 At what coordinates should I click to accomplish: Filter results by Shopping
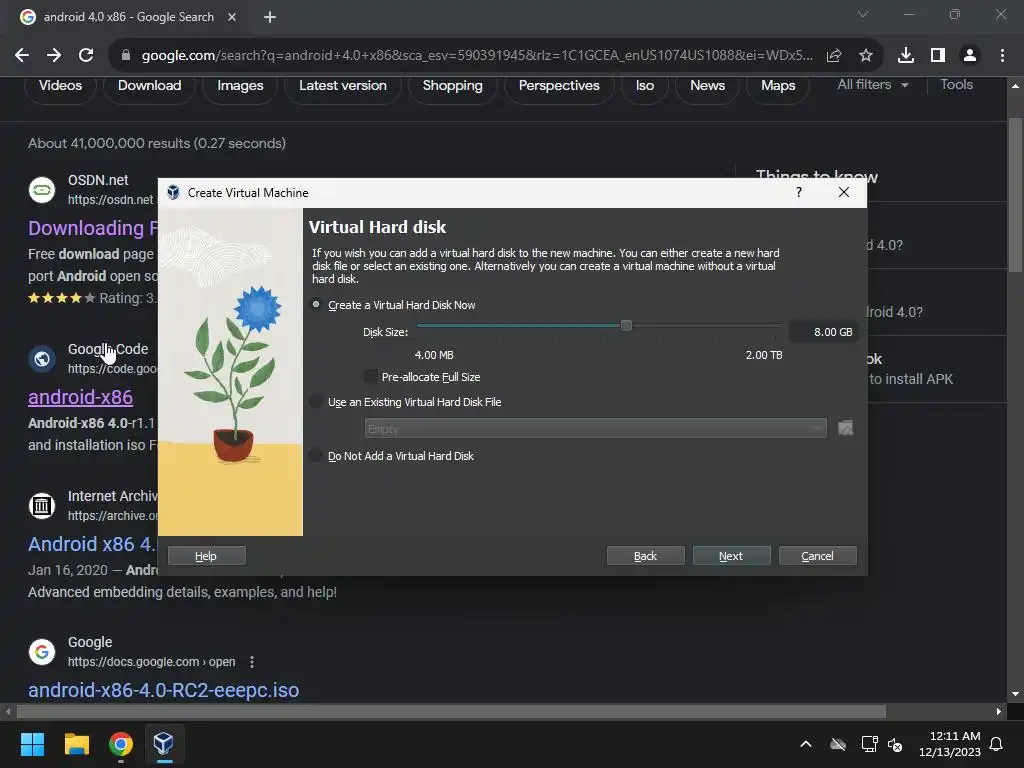(453, 86)
